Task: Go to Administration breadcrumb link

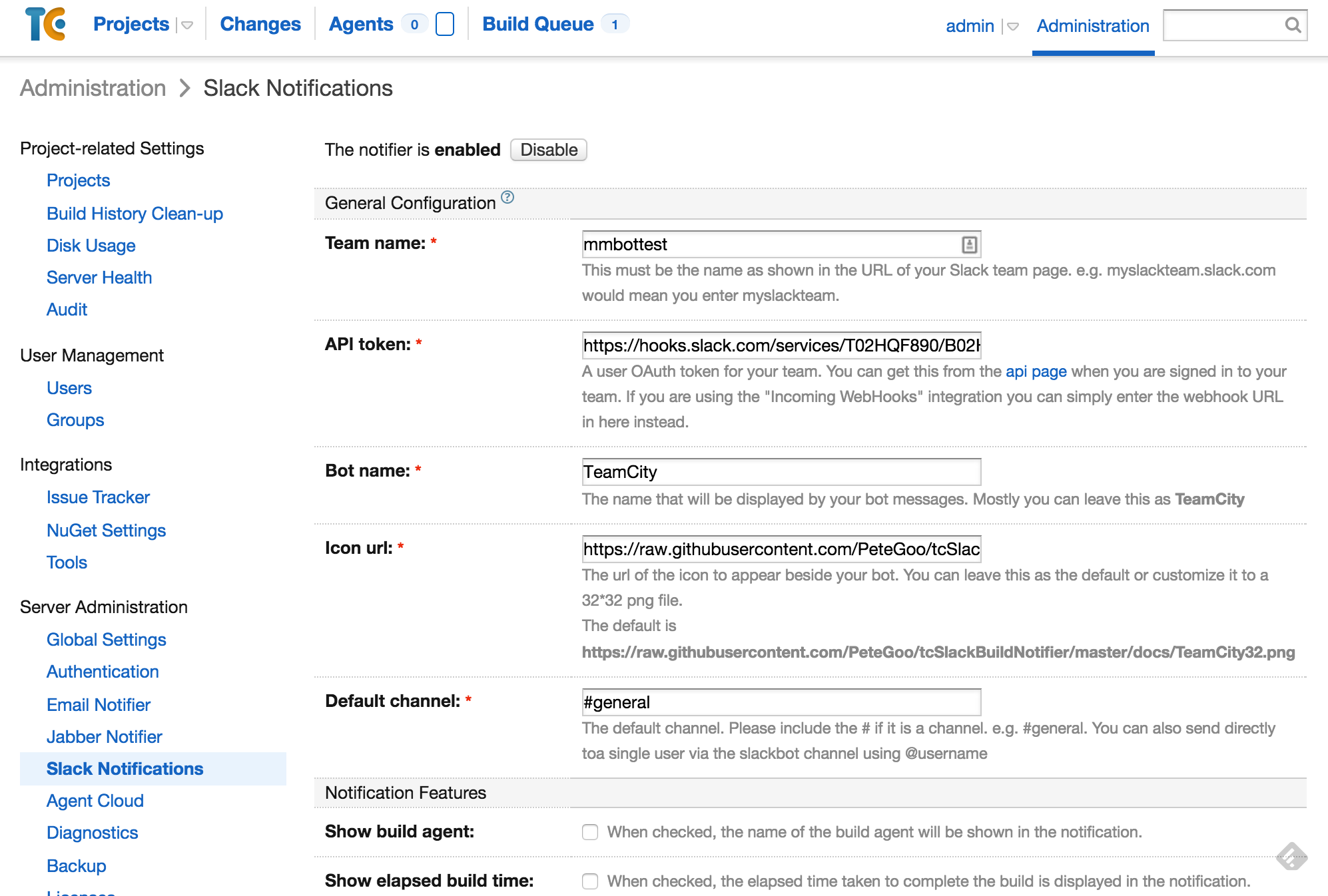Action: 93,88
